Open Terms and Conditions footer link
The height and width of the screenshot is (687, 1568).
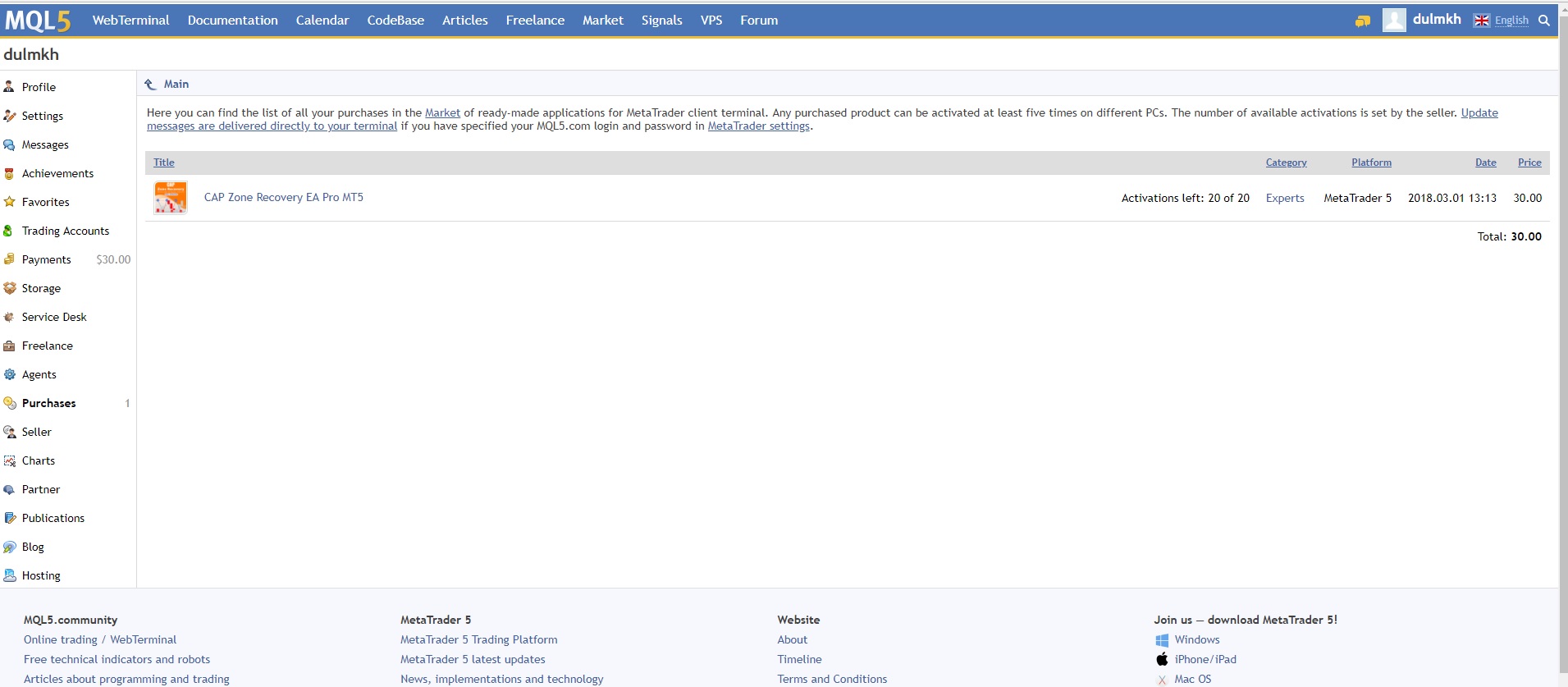[x=832, y=680]
